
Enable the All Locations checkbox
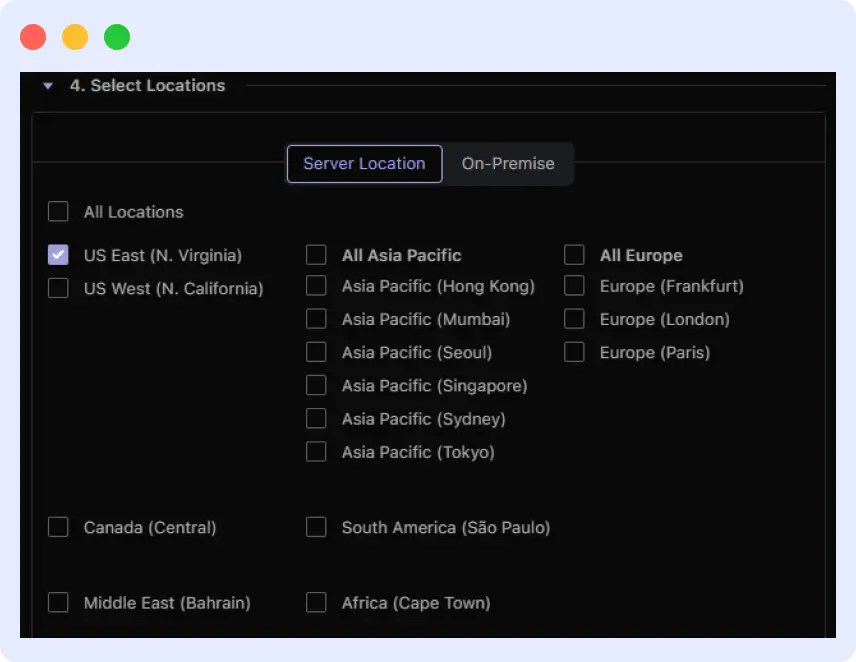point(57,211)
